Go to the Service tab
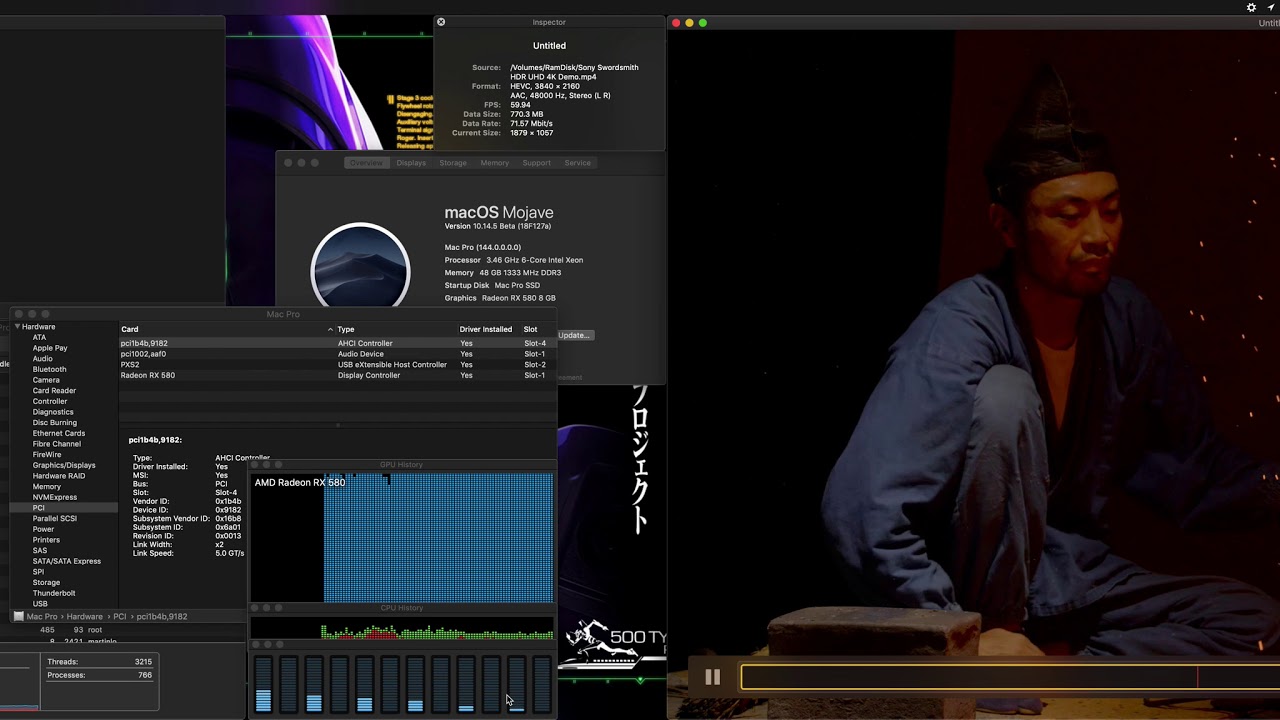The width and height of the screenshot is (1280, 720). tap(577, 163)
